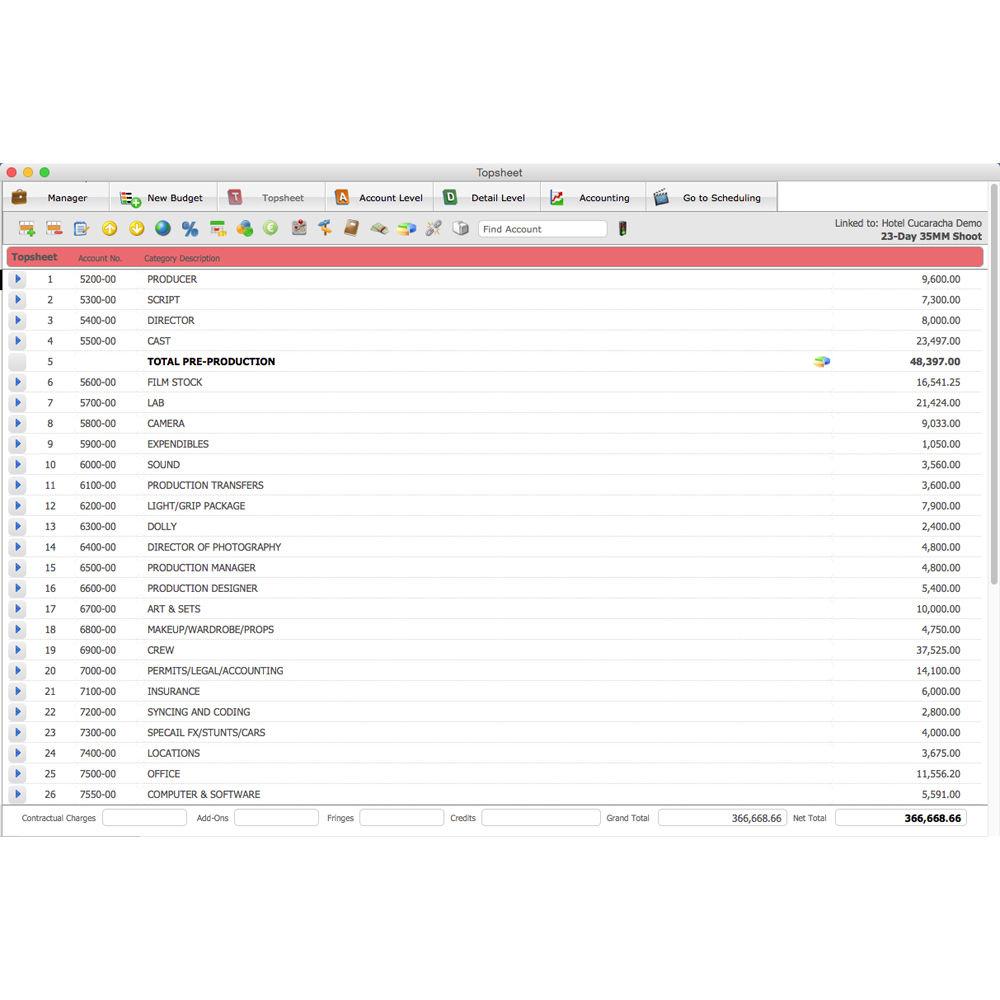Expand the PRODUCER account details
The width and height of the screenshot is (1000, 1000).
16,279
